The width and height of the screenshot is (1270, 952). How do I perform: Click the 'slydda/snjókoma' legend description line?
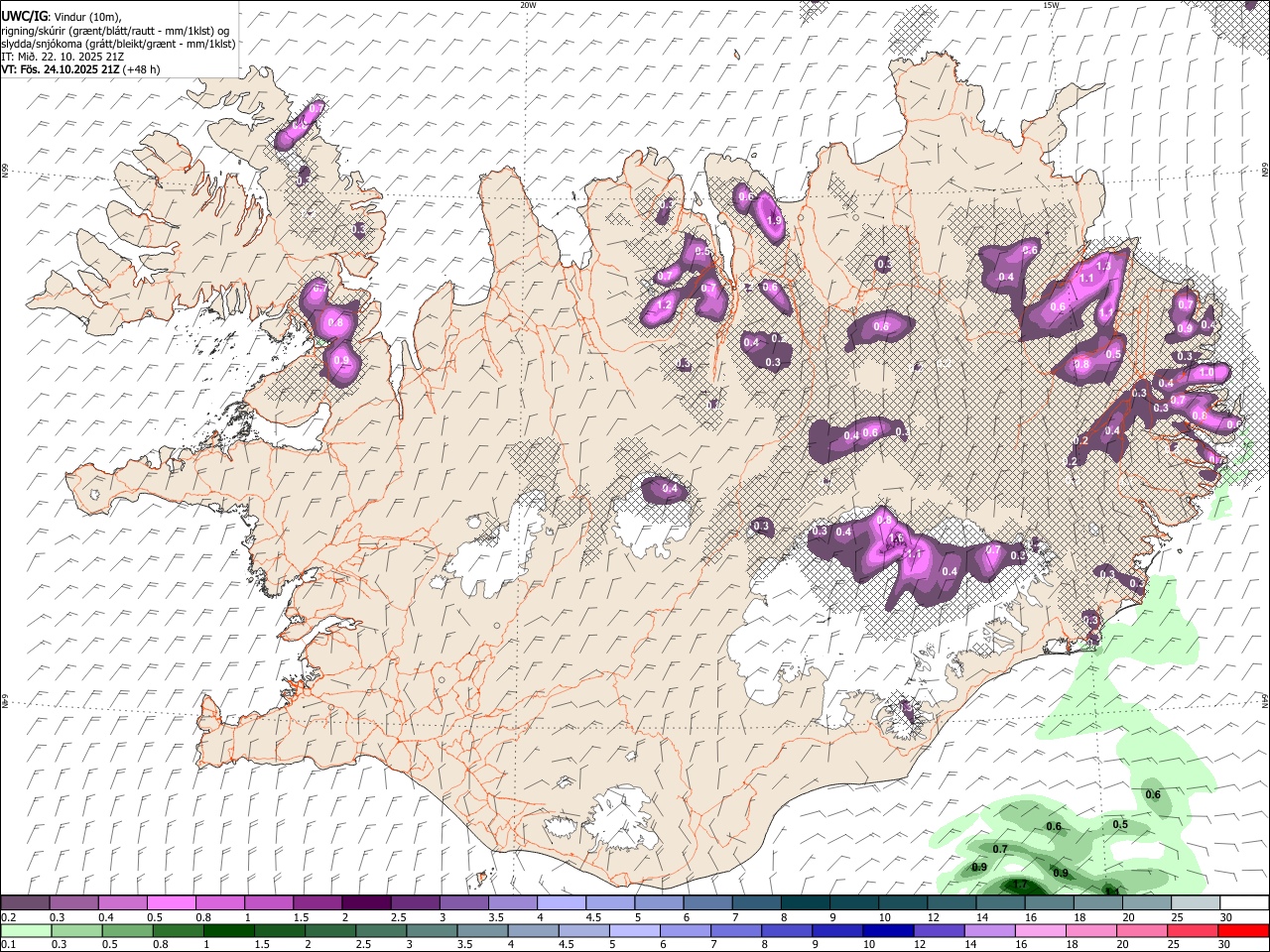(x=118, y=44)
